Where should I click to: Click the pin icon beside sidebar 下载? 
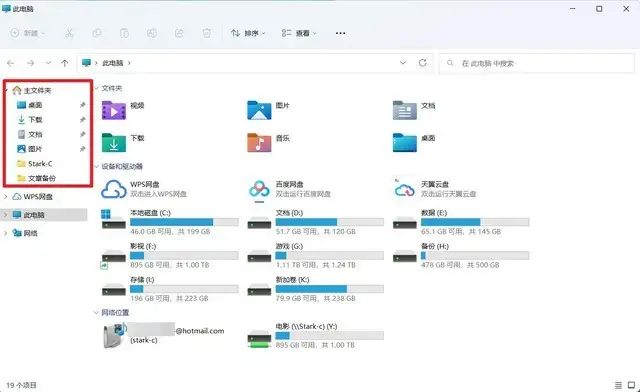click(82, 120)
